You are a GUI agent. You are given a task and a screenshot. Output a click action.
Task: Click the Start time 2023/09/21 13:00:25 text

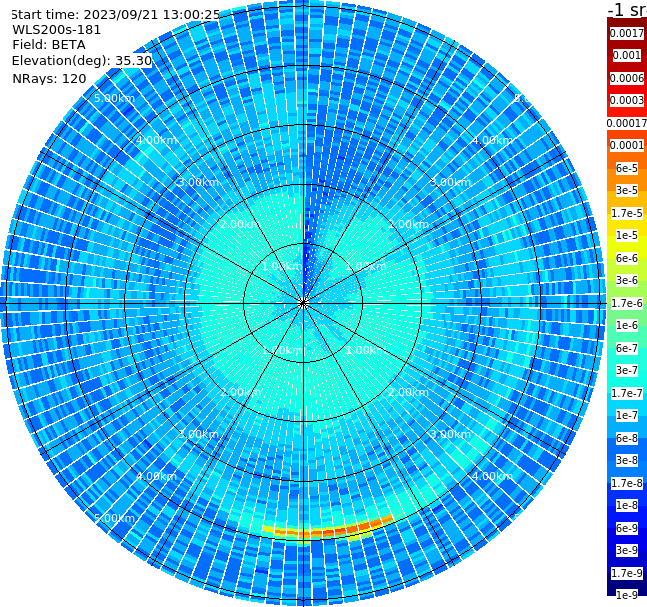pyautogui.click(x=115, y=15)
